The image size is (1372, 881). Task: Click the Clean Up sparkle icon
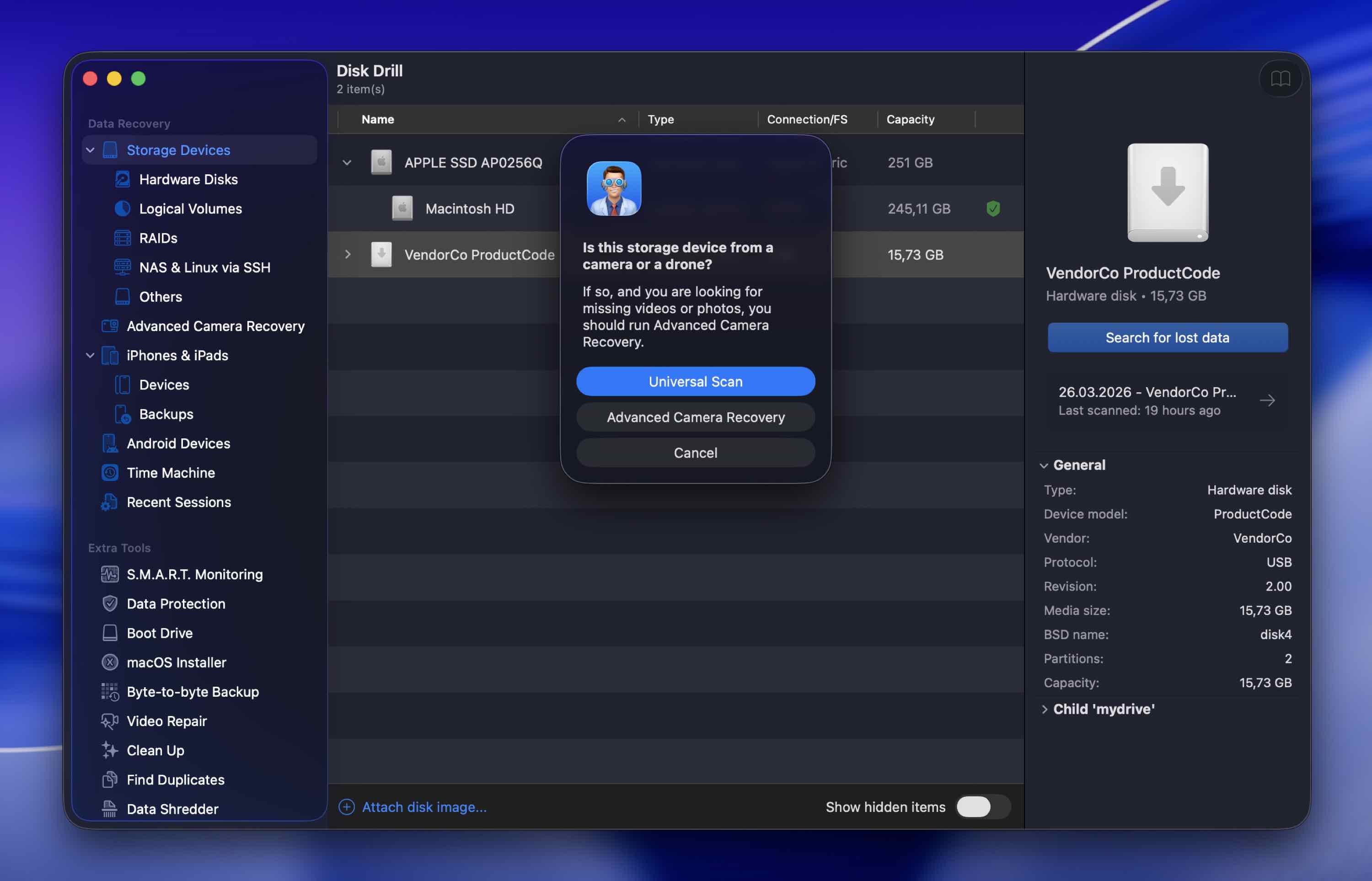pos(110,750)
